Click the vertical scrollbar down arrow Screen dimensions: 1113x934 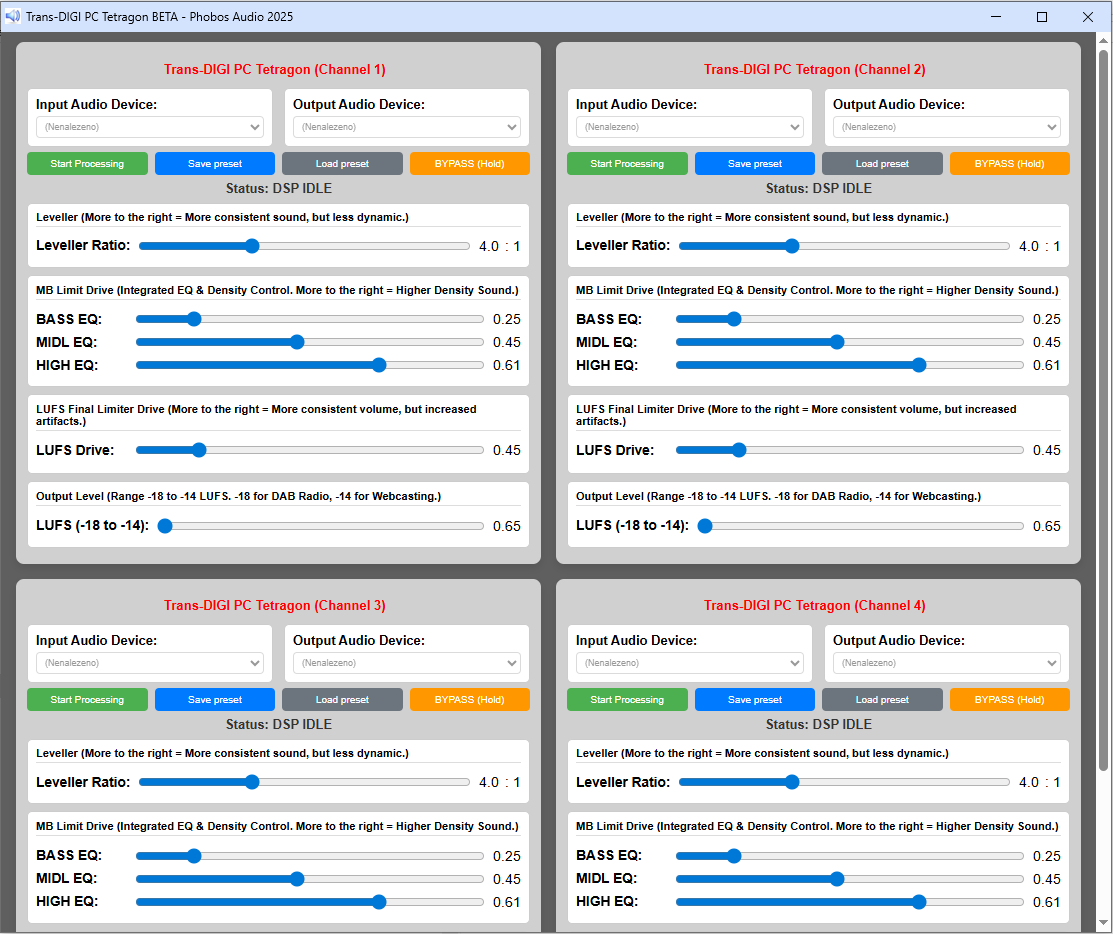pyautogui.click(x=1103, y=922)
